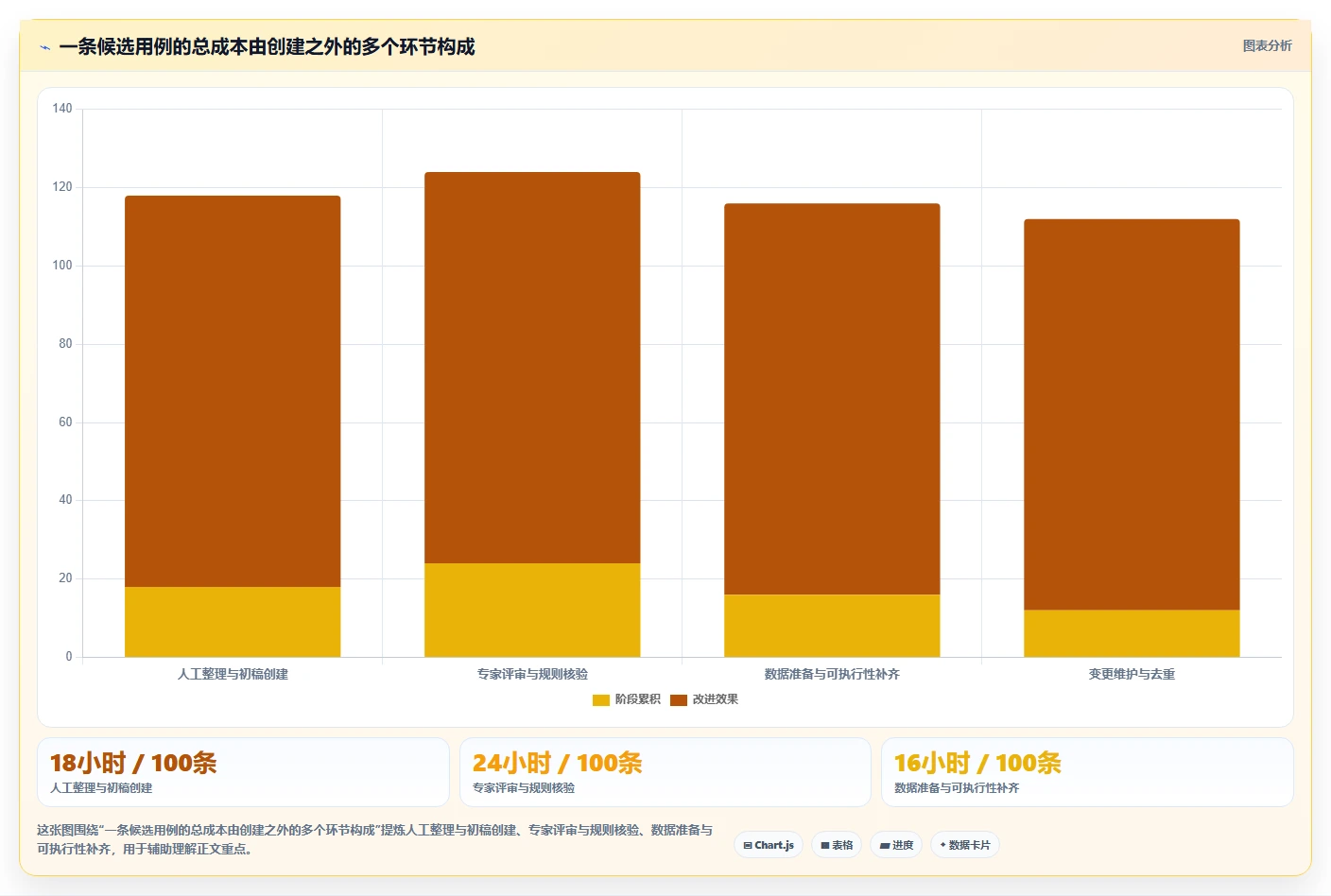This screenshot has width=1331, height=896.
Task: Click the brown bar segment for 专家评审与规则核验
Action: point(532,368)
